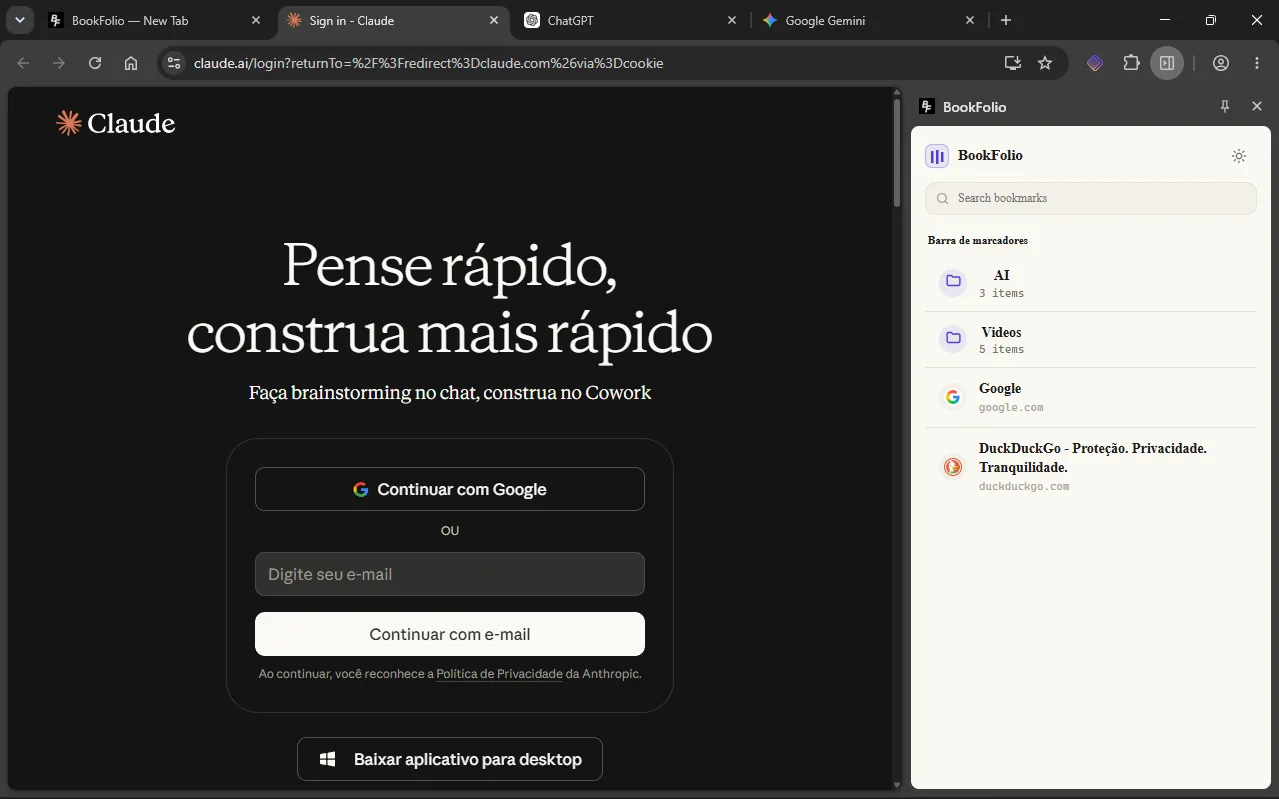The width and height of the screenshot is (1279, 799).
Task: Open the purple BookFolio extension icon
Action: [x=1095, y=63]
